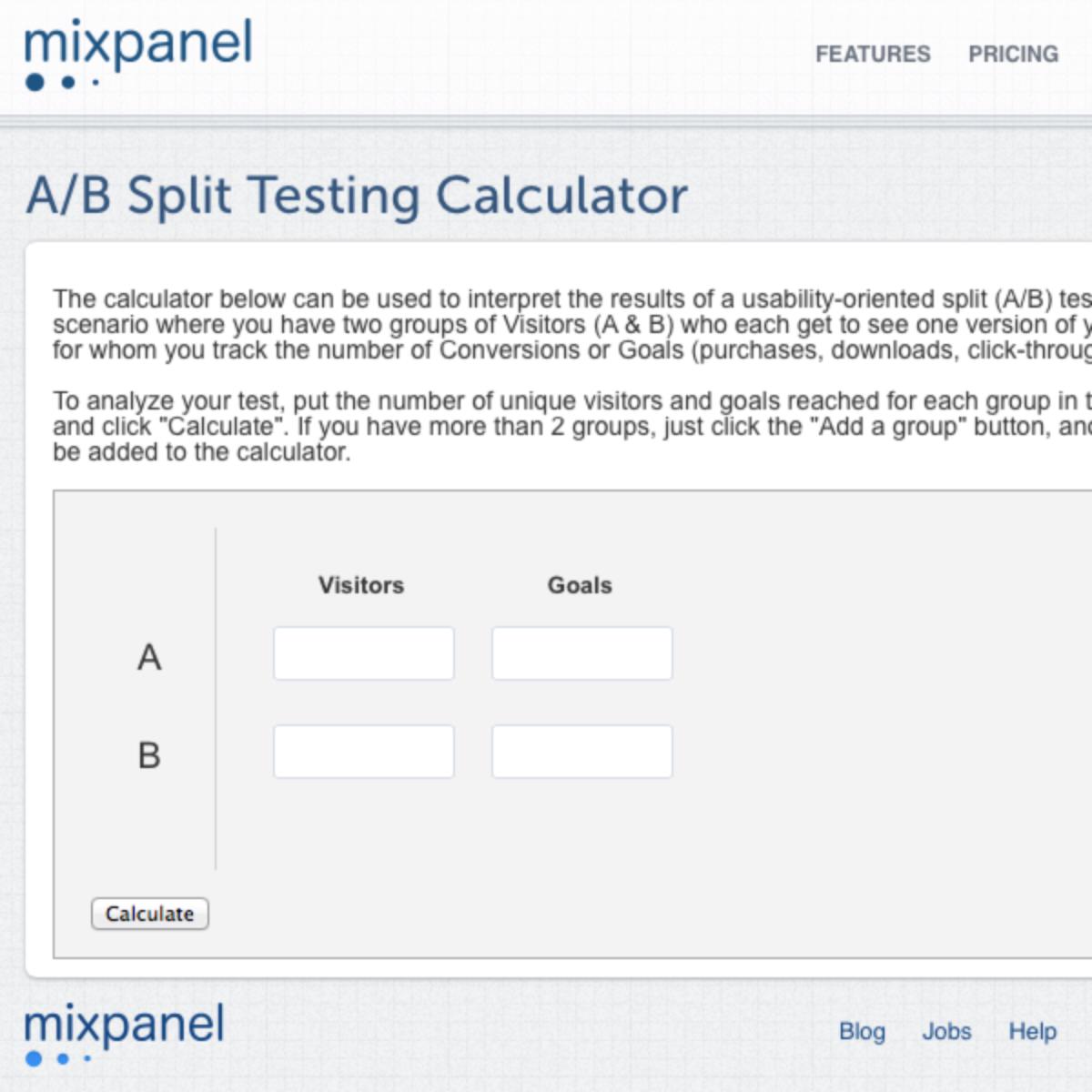Open the Help page
The width and height of the screenshot is (1092, 1092).
point(1033,1033)
